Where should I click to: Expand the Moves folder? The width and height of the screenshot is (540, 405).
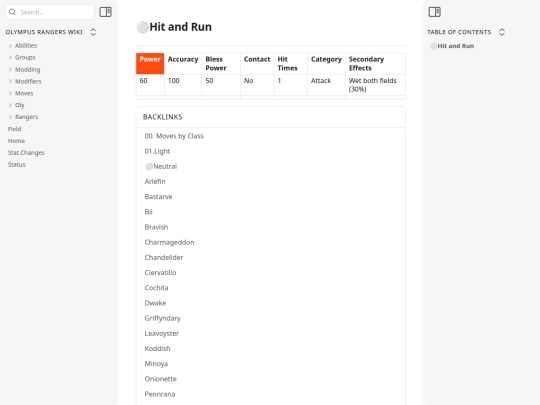(x=10, y=93)
